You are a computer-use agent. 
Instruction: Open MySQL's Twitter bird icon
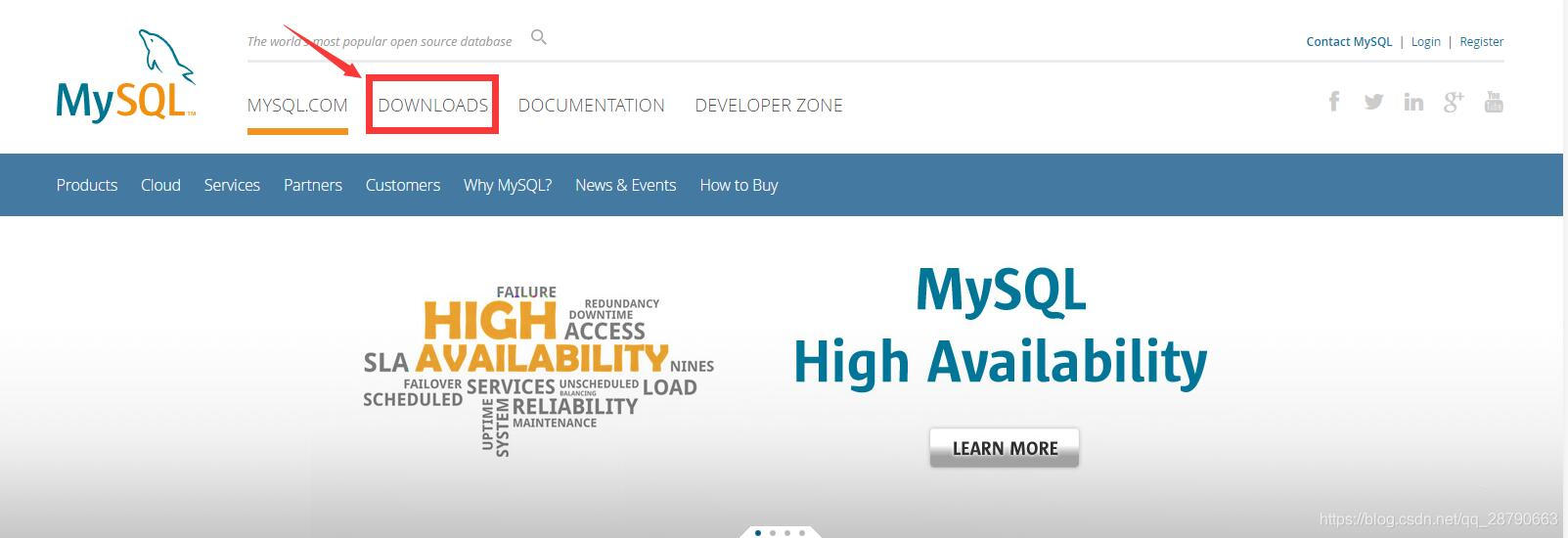tap(1373, 102)
